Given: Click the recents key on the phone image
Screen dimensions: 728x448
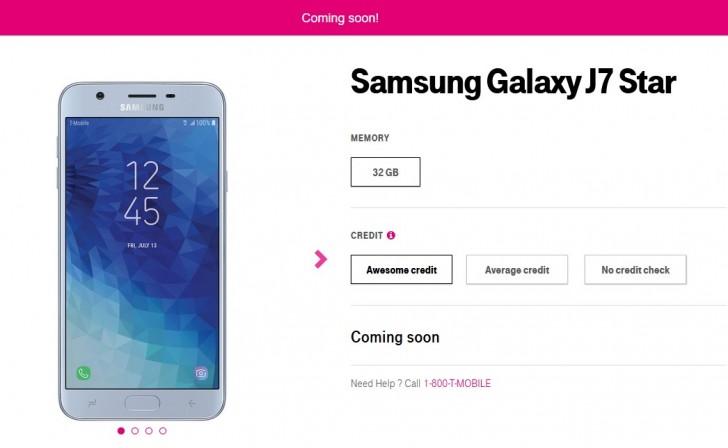Looking at the screenshot, I should click(92, 403).
